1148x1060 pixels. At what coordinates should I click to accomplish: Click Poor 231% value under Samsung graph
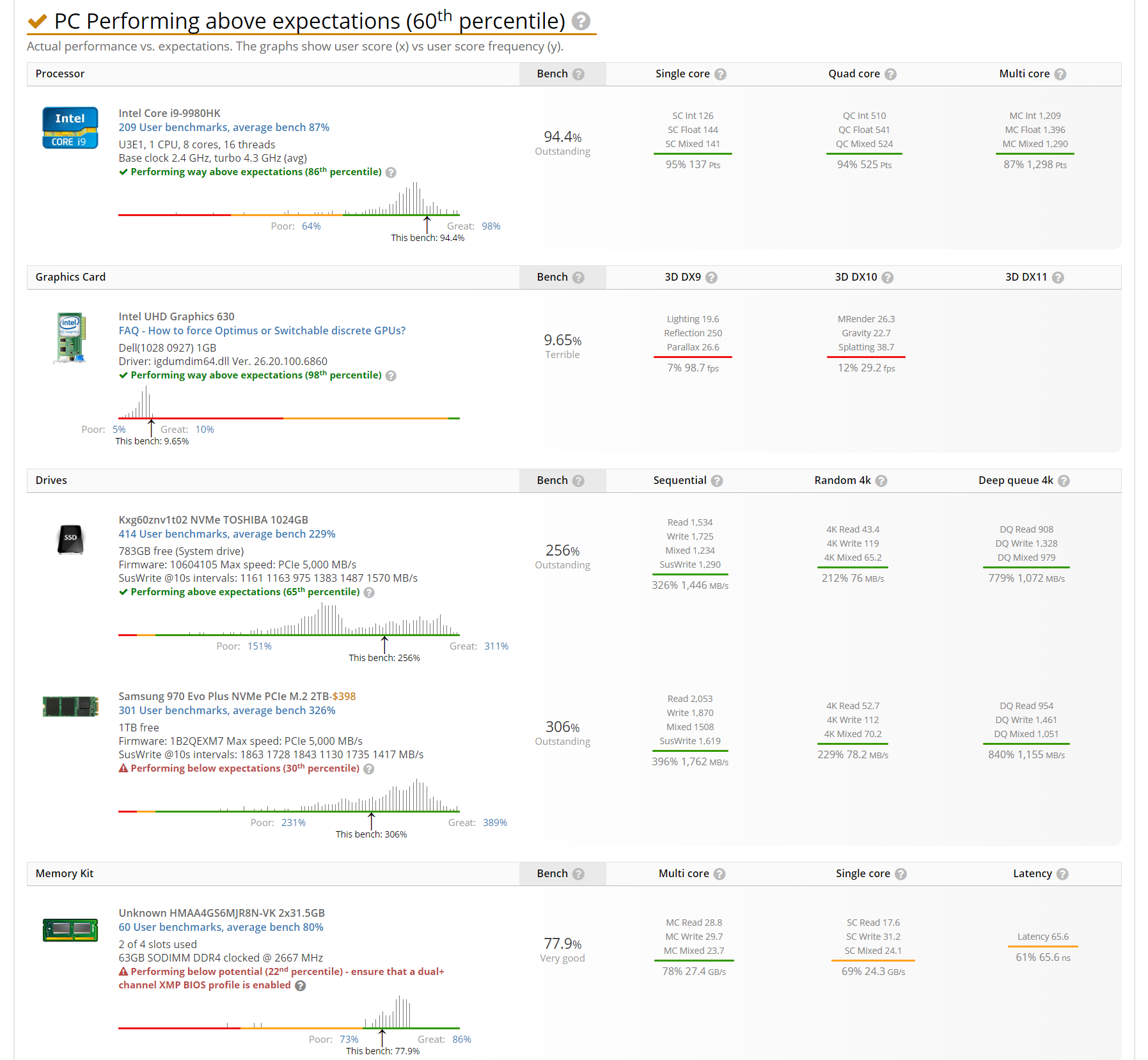click(294, 823)
